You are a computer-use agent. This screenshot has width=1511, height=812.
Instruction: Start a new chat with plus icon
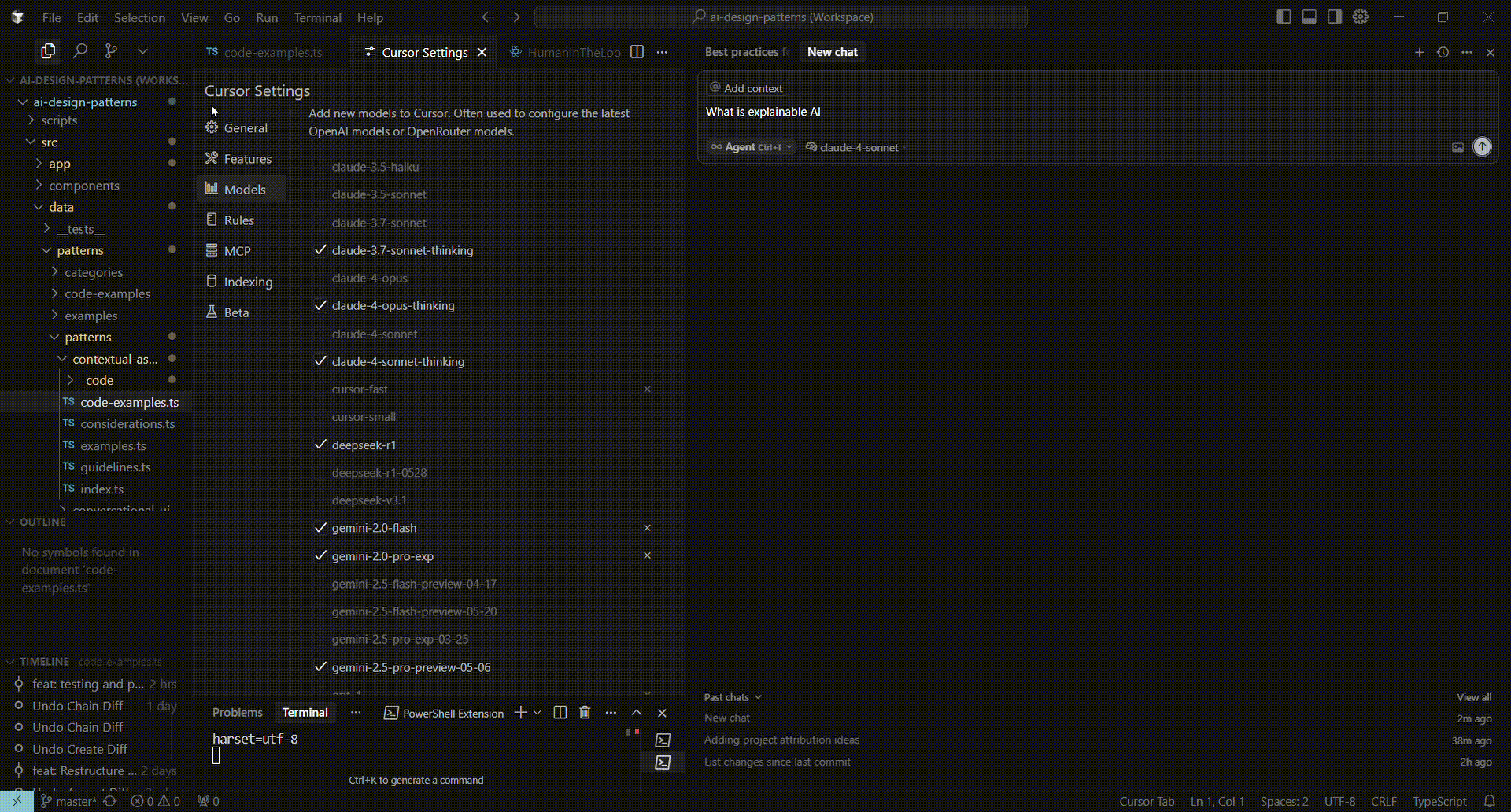click(x=1420, y=52)
